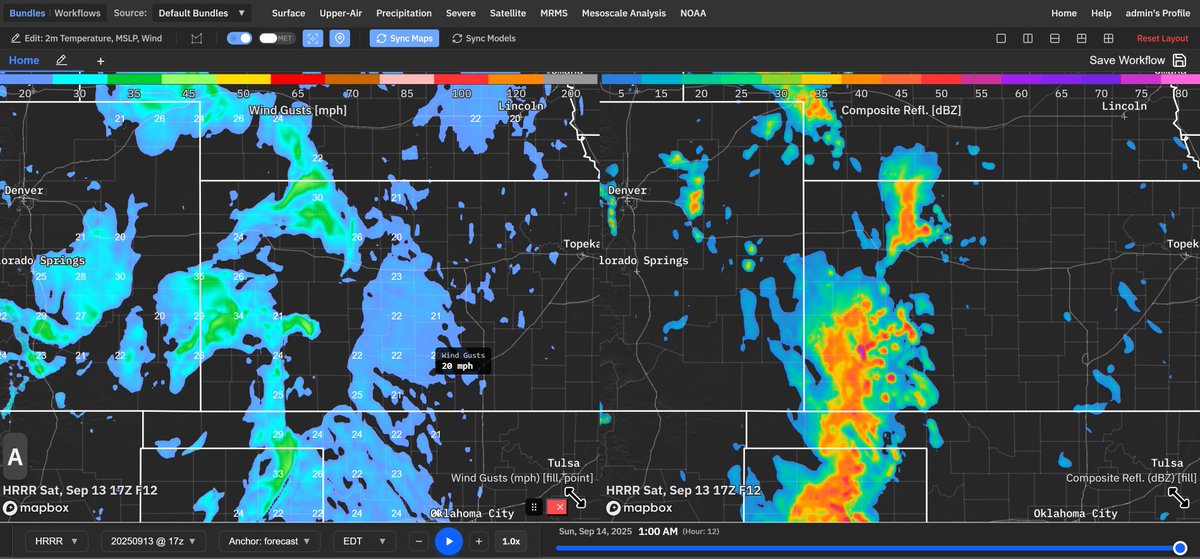Click the 1.0x playback speed button
The image size is (1200, 559).
(x=510, y=541)
